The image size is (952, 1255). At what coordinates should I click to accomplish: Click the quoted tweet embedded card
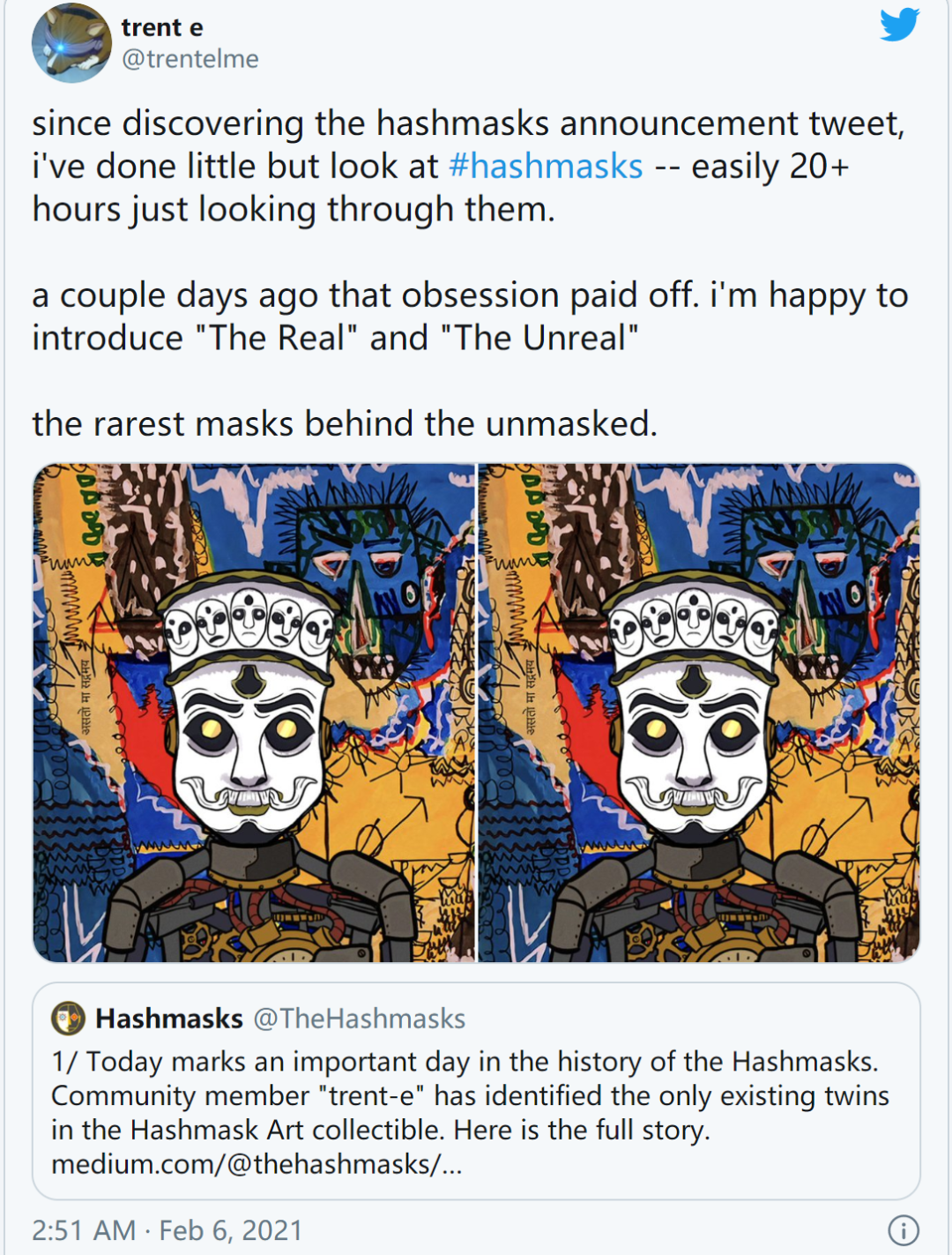(x=476, y=1094)
